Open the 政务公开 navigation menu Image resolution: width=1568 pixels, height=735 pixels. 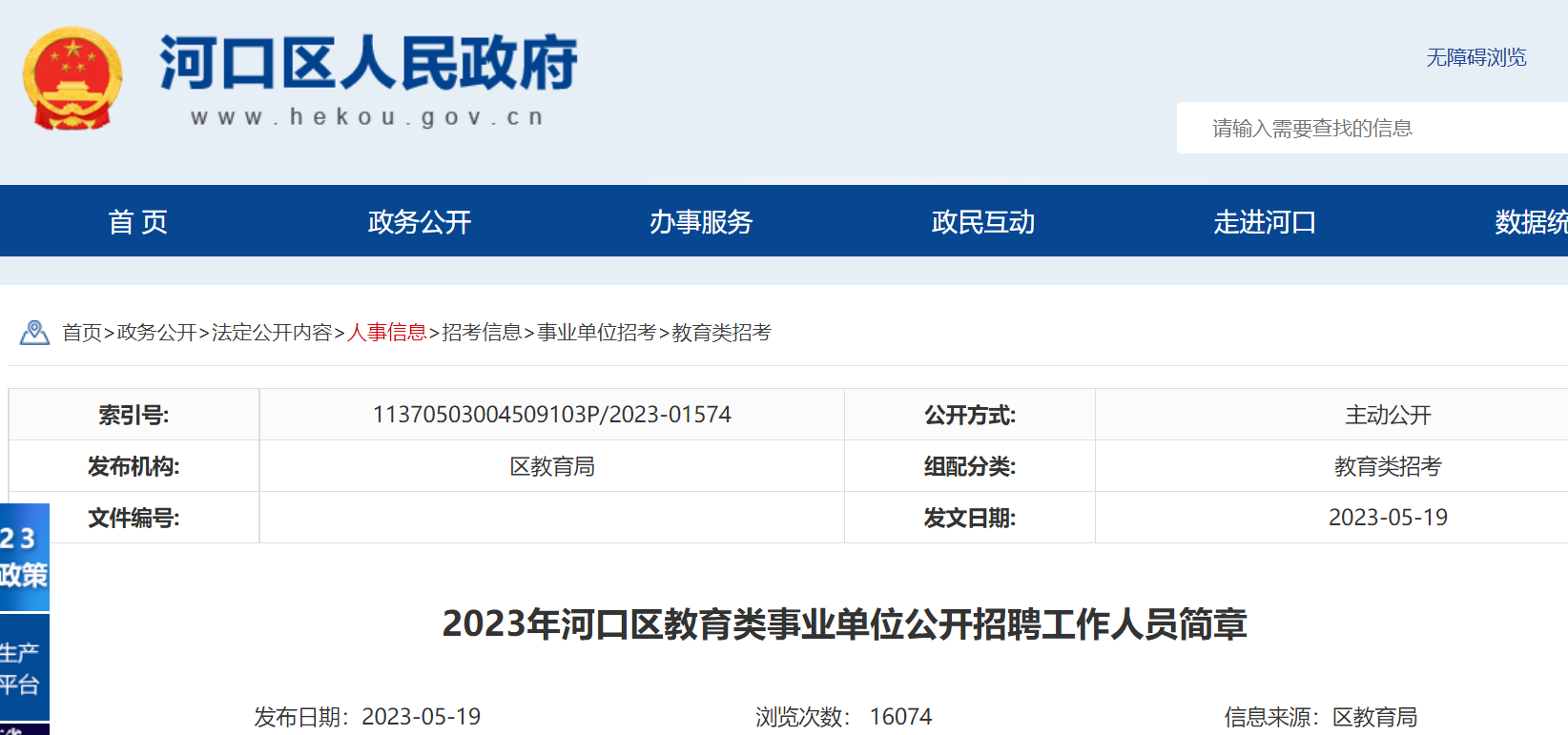point(420,222)
